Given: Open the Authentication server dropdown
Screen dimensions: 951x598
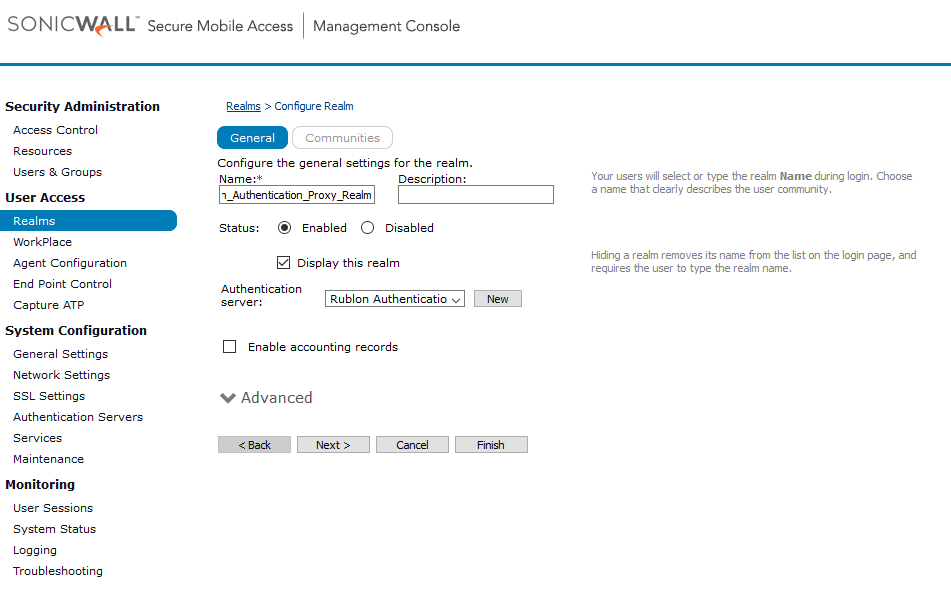Looking at the screenshot, I should (x=395, y=299).
